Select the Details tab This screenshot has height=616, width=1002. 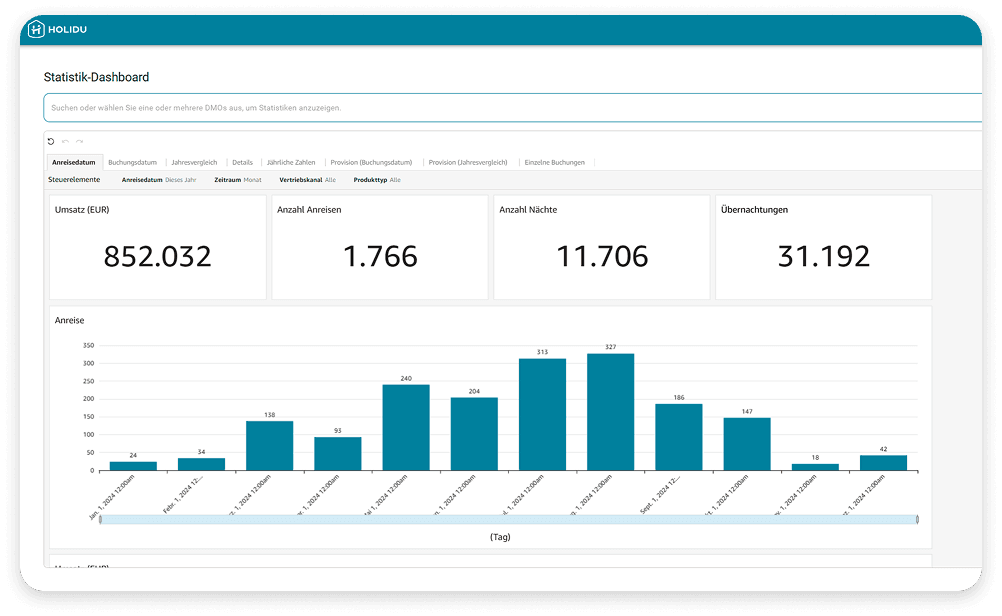click(x=242, y=162)
